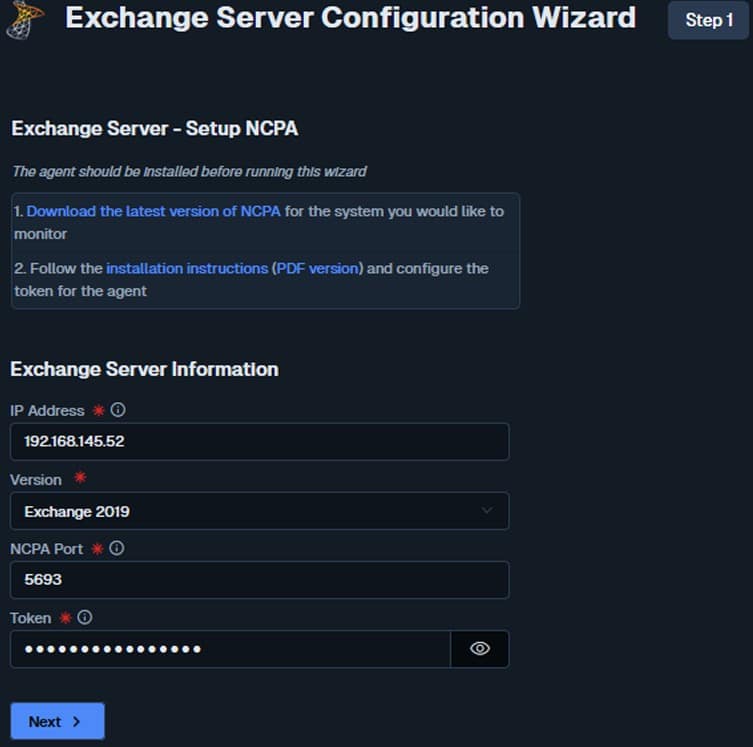Click the agent should be installed note
Screen dimensions: 753x747
point(189,171)
